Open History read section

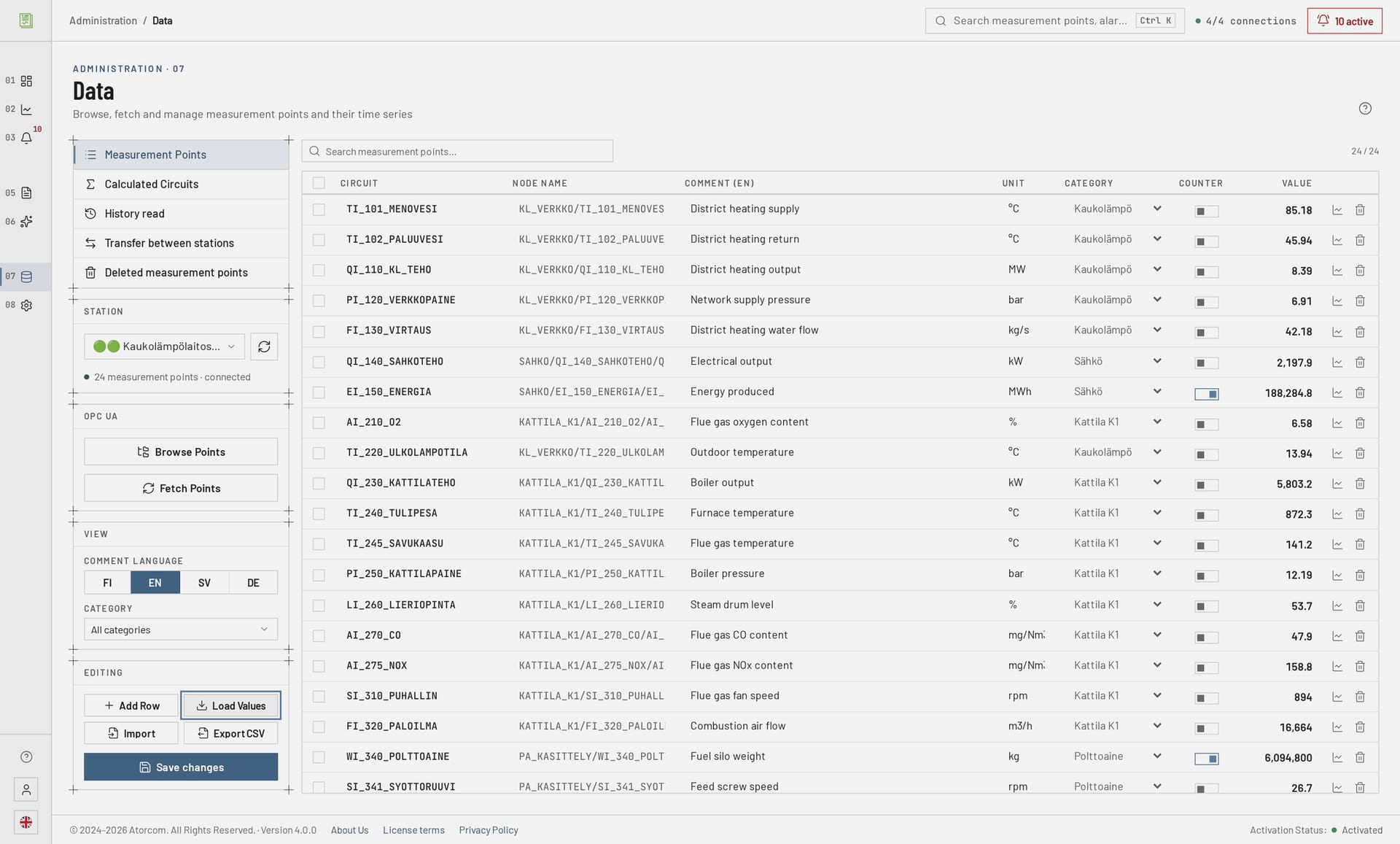181,214
